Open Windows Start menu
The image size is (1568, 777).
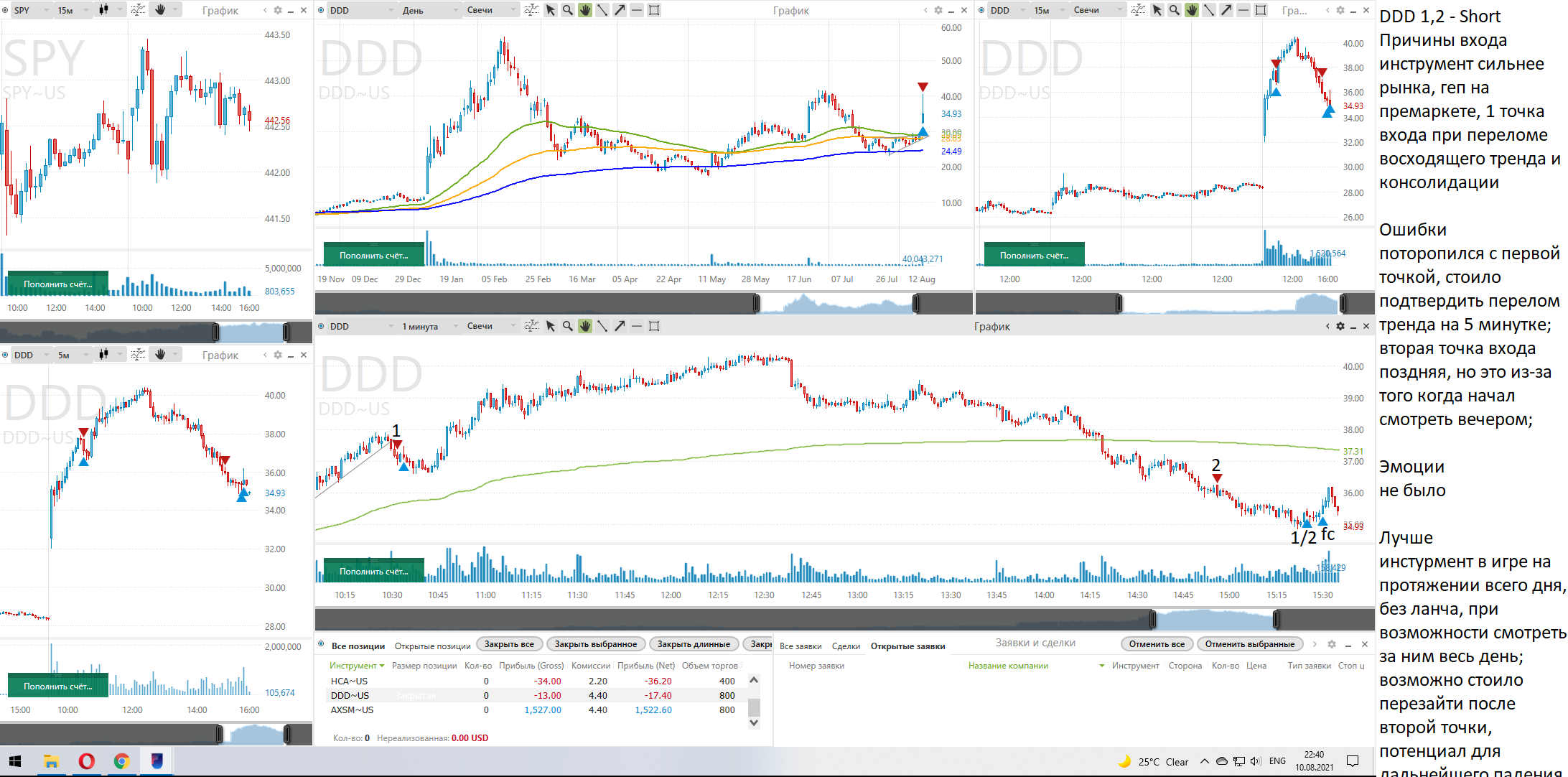point(15,761)
